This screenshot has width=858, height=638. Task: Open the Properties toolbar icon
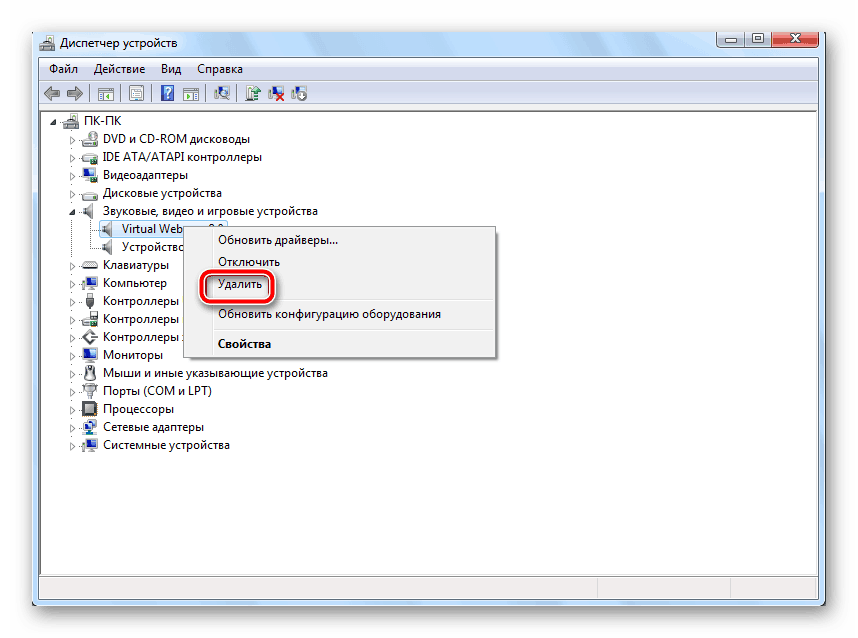click(x=136, y=94)
